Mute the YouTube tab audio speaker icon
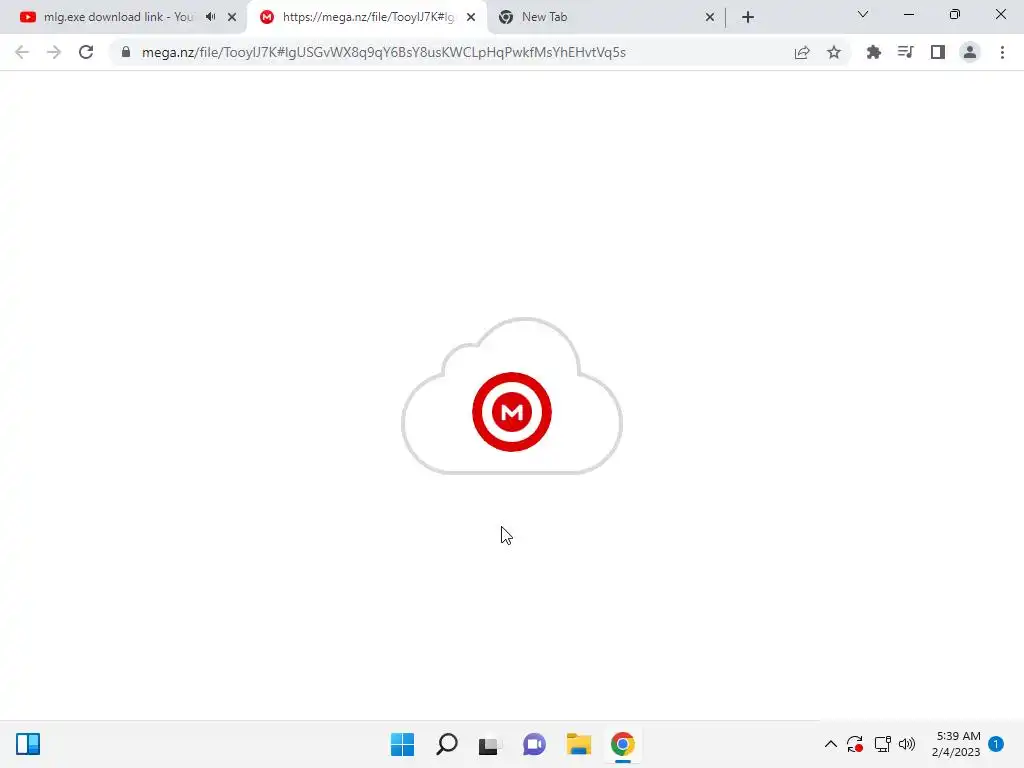The image size is (1024, 768). click(x=210, y=17)
